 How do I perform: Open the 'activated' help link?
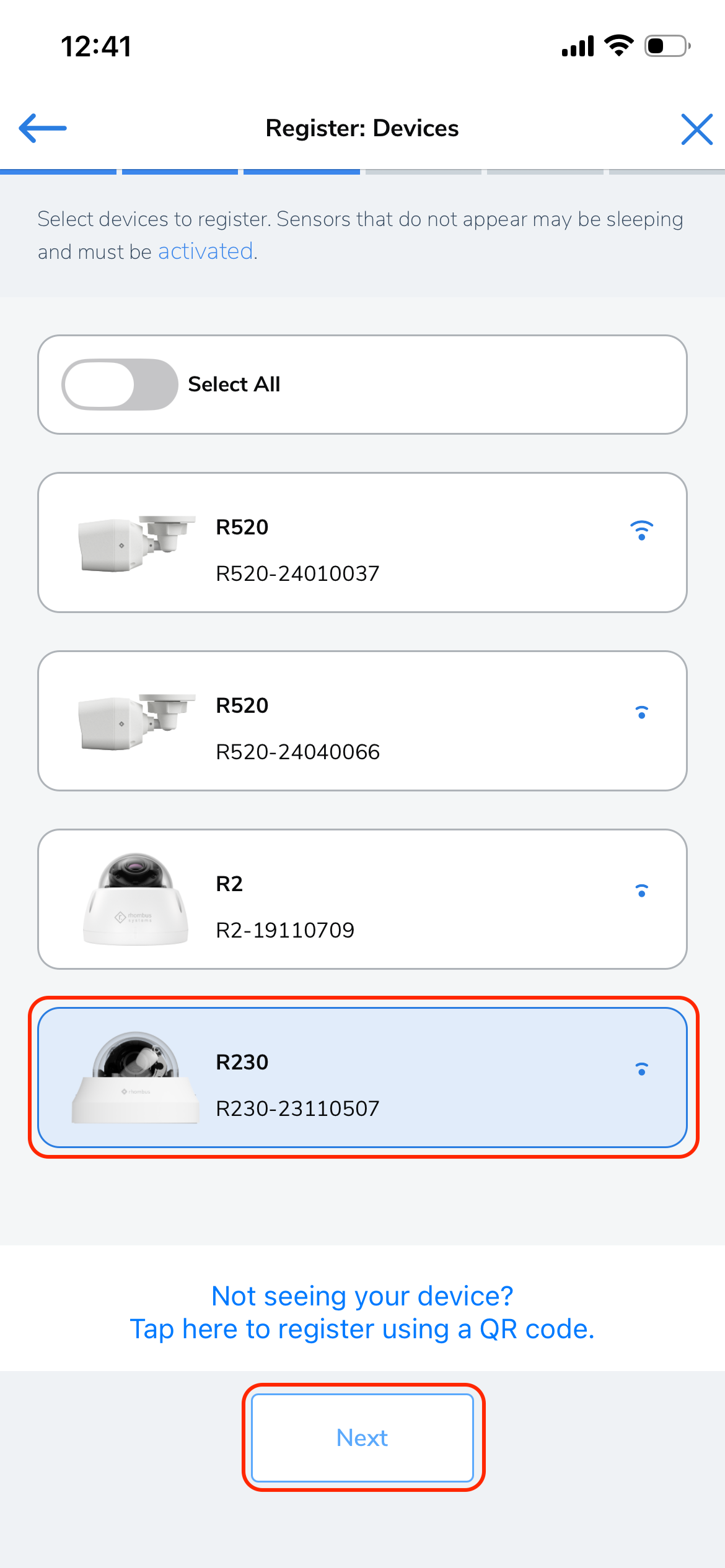click(205, 251)
